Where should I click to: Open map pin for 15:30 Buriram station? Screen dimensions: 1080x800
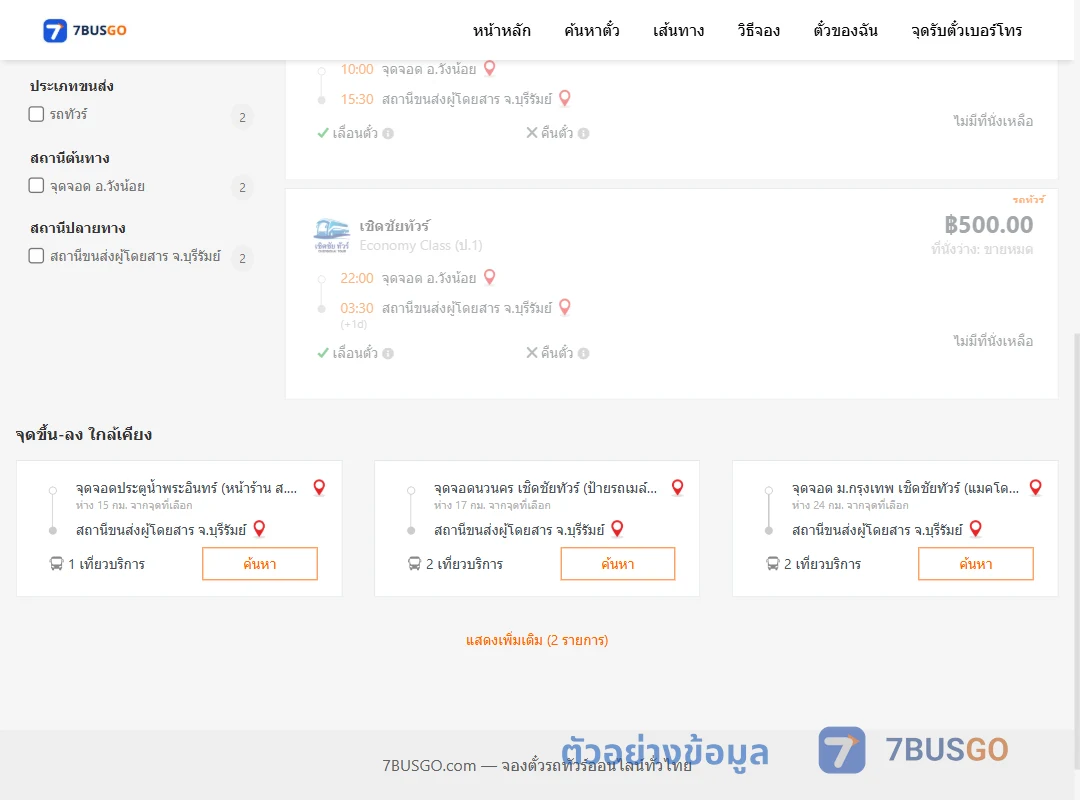565,99
